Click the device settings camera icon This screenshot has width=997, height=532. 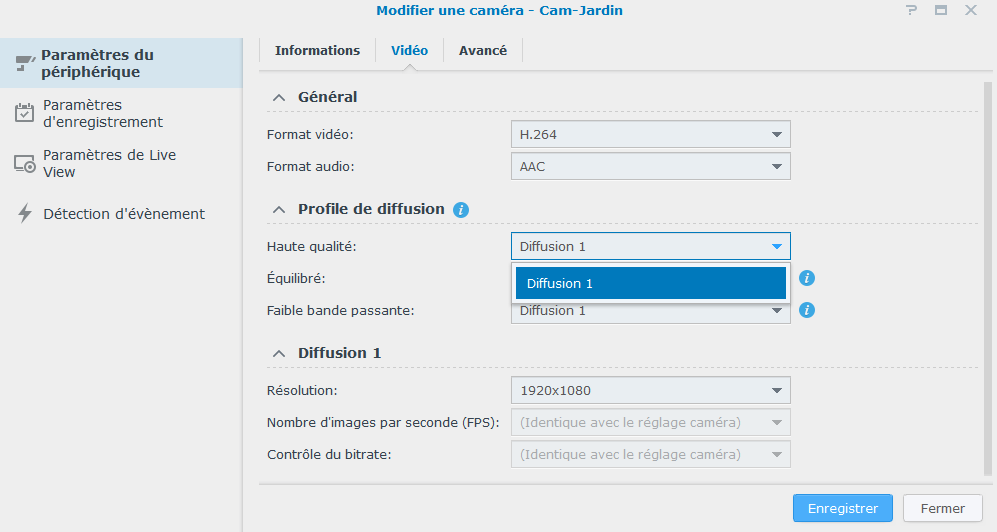tap(25, 63)
